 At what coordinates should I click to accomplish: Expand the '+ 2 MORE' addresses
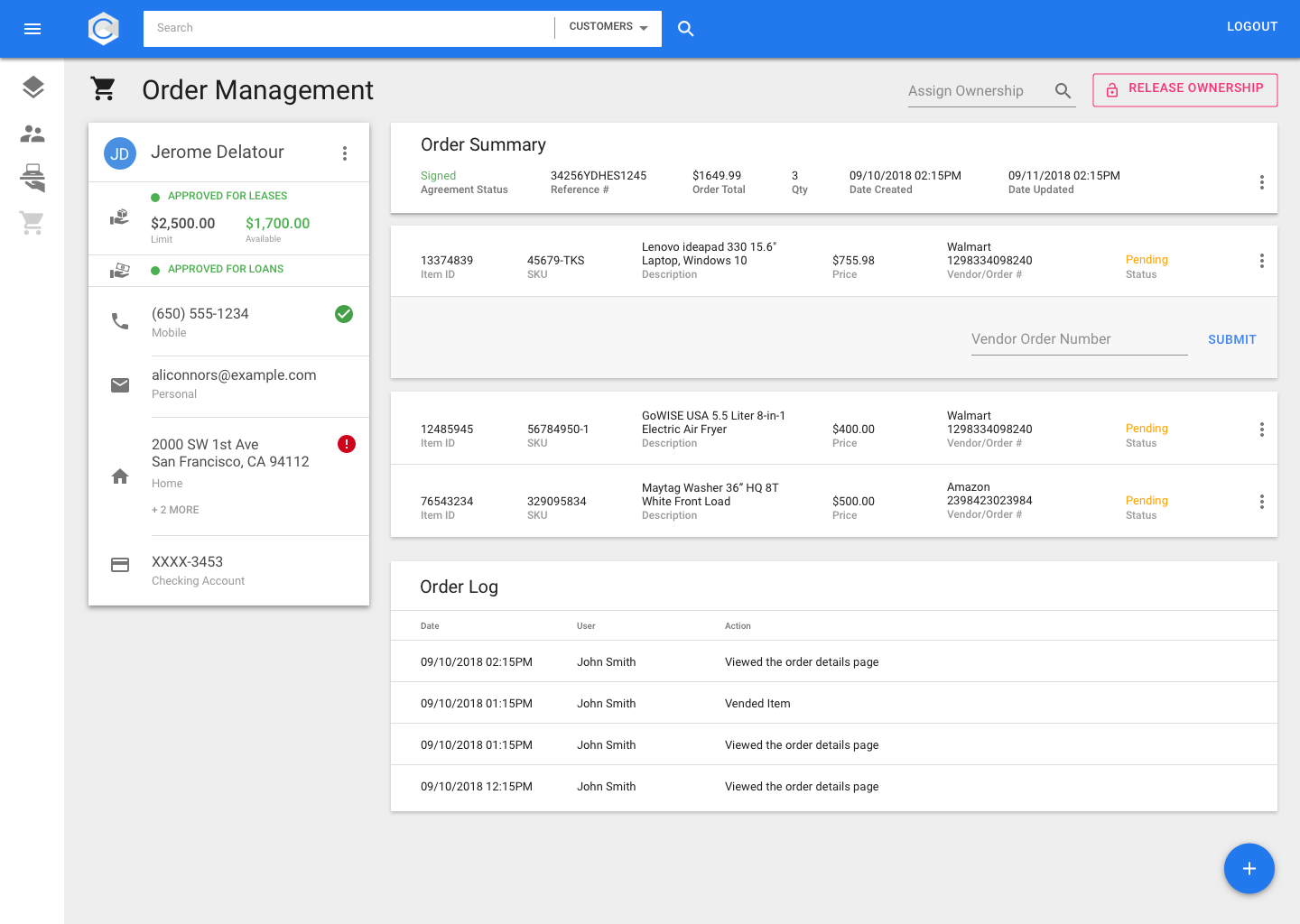175,510
